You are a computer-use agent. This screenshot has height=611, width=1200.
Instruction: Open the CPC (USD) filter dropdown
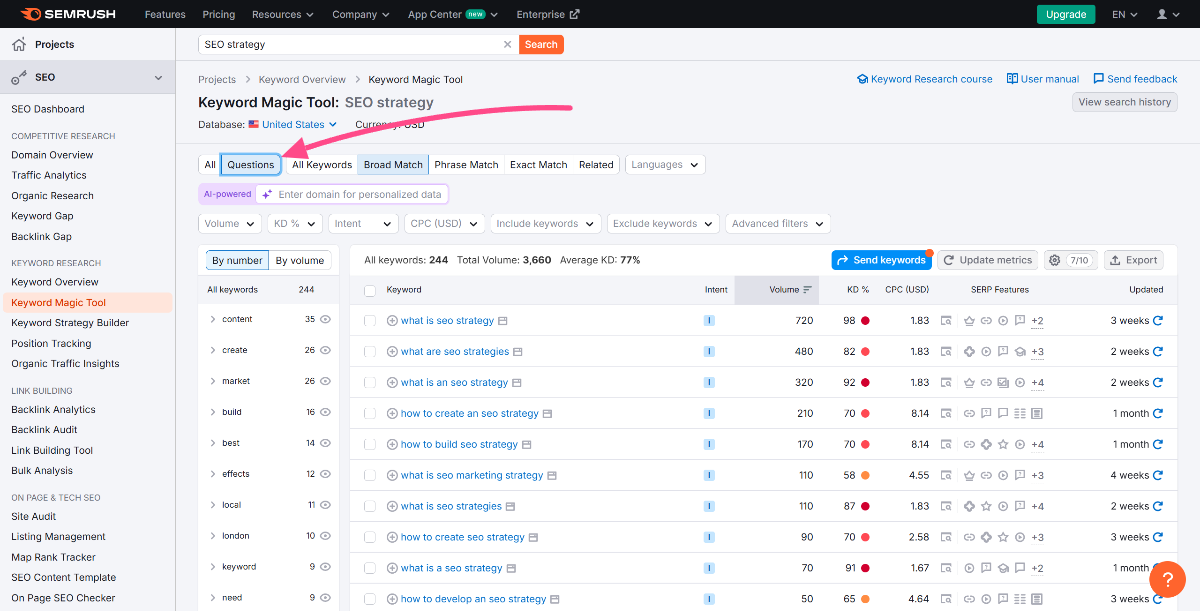[x=444, y=224]
